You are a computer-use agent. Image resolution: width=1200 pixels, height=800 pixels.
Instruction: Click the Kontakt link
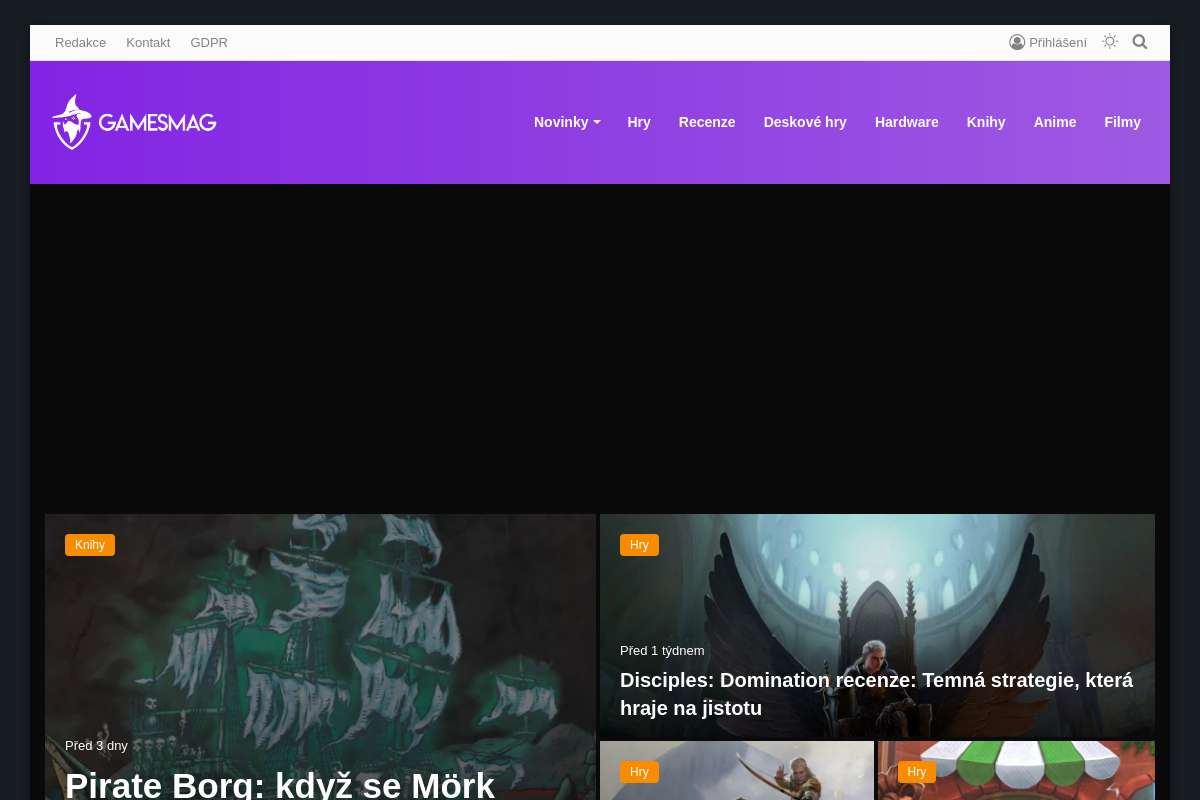(x=148, y=42)
